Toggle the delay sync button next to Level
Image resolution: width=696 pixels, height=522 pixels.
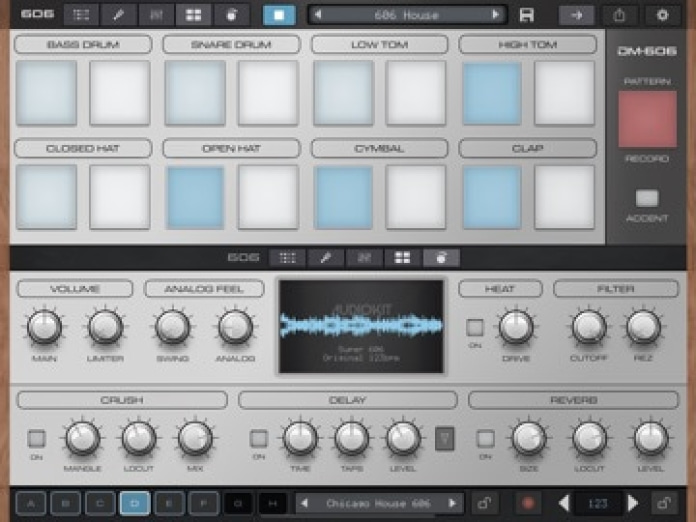click(x=444, y=438)
